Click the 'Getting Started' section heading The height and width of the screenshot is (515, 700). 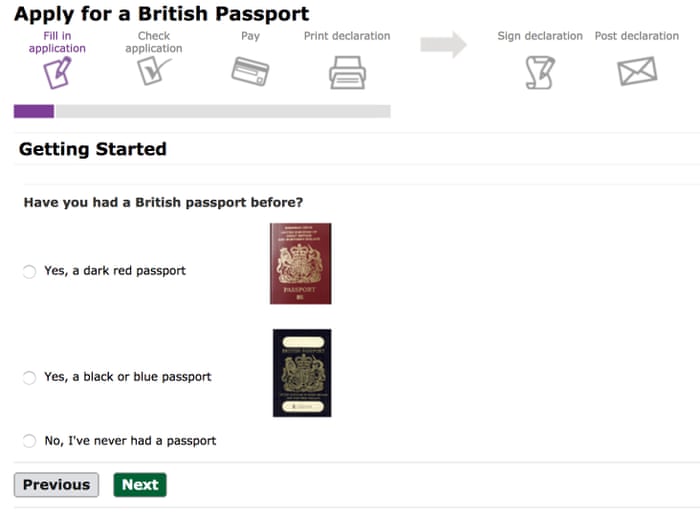92,149
